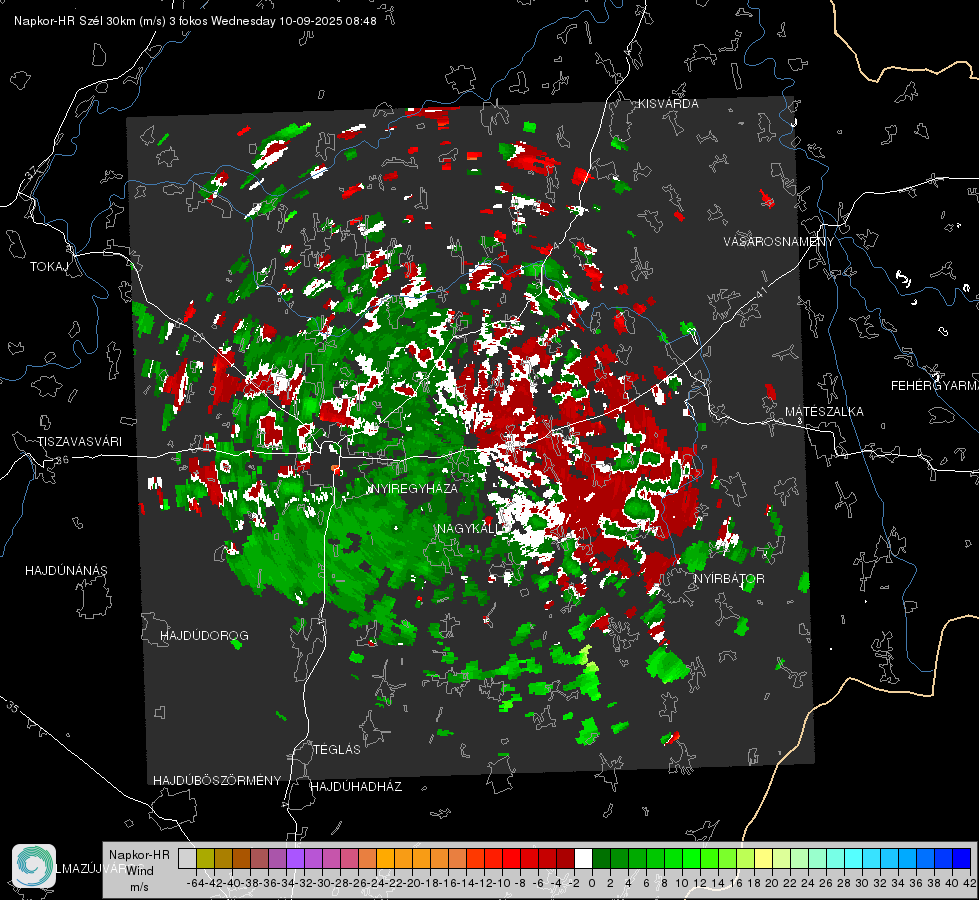Click the legend value -10

[x=502, y=883]
